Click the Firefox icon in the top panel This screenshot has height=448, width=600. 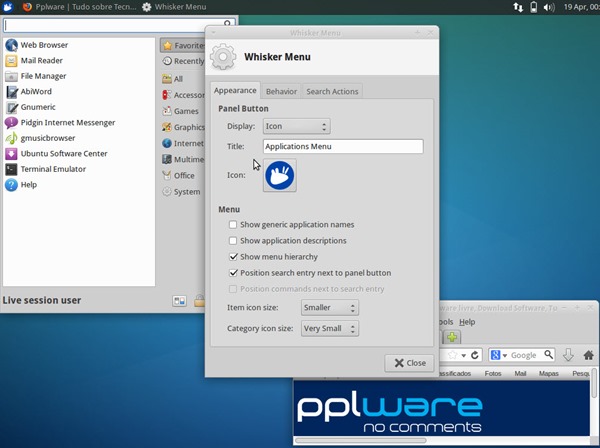(x=27, y=7)
